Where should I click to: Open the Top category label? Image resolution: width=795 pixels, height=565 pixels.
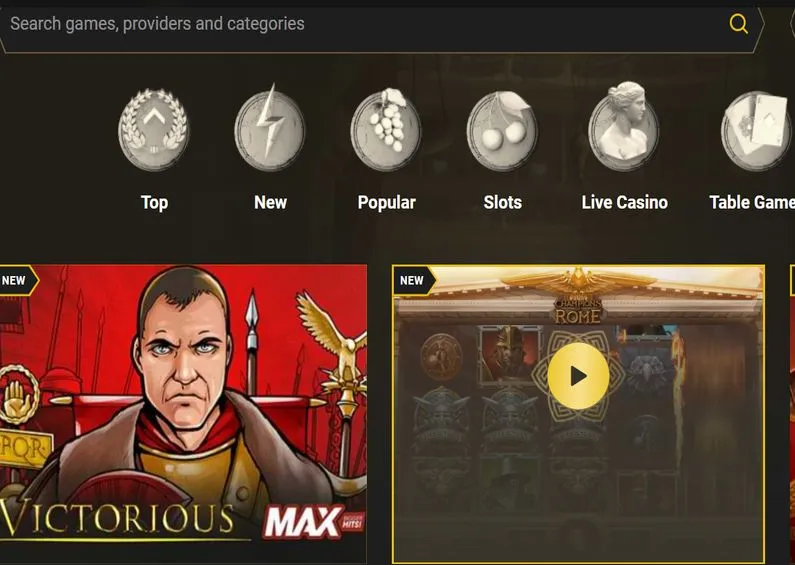click(x=154, y=202)
